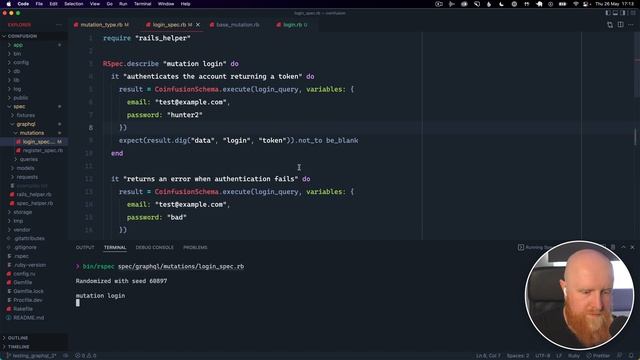Viewport: 640px width, 360px height.
Task: Open spec_helper.rb file
Action: [34, 203]
